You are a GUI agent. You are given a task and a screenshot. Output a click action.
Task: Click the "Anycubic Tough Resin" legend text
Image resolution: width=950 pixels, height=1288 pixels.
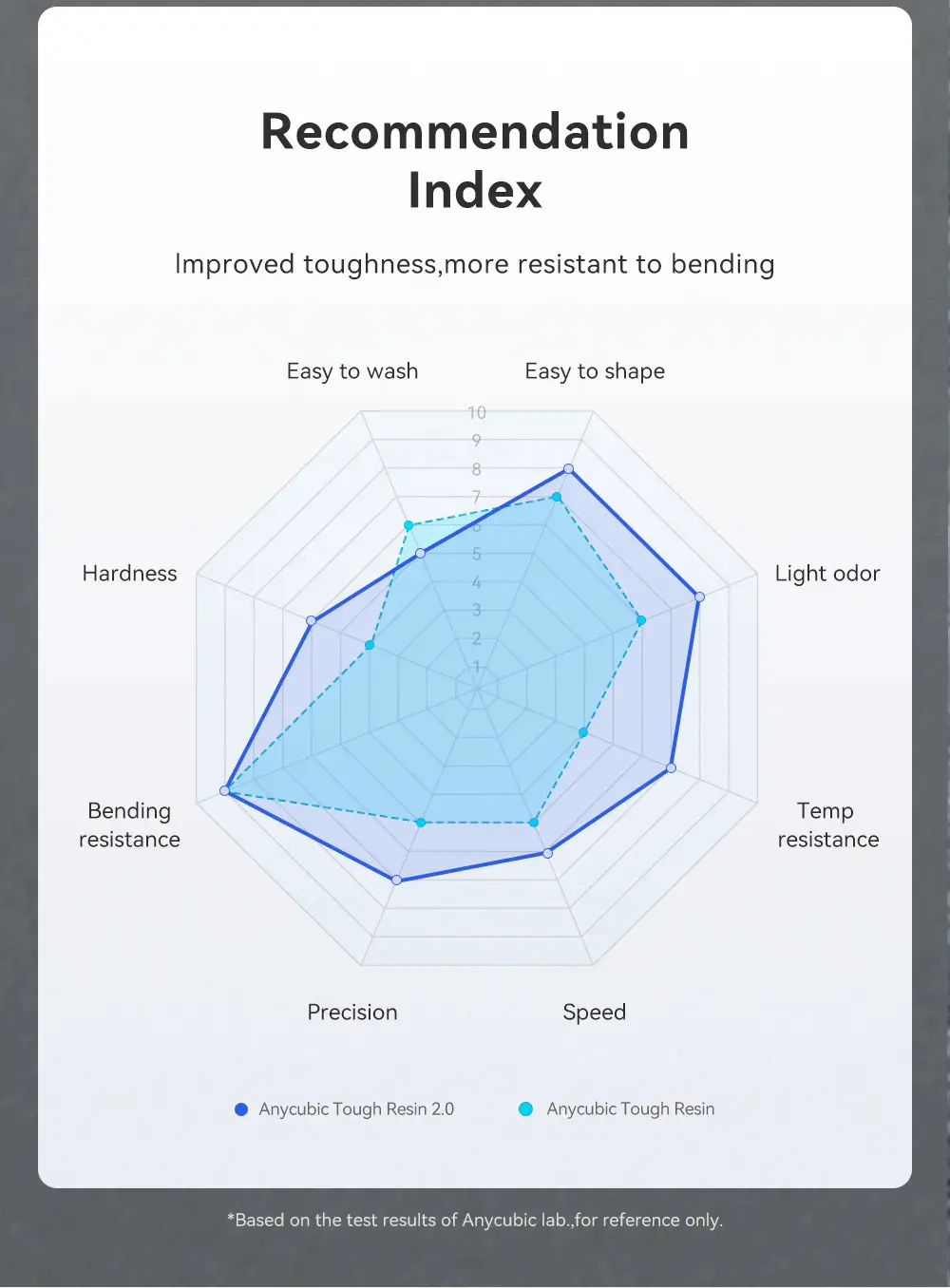coord(630,1109)
